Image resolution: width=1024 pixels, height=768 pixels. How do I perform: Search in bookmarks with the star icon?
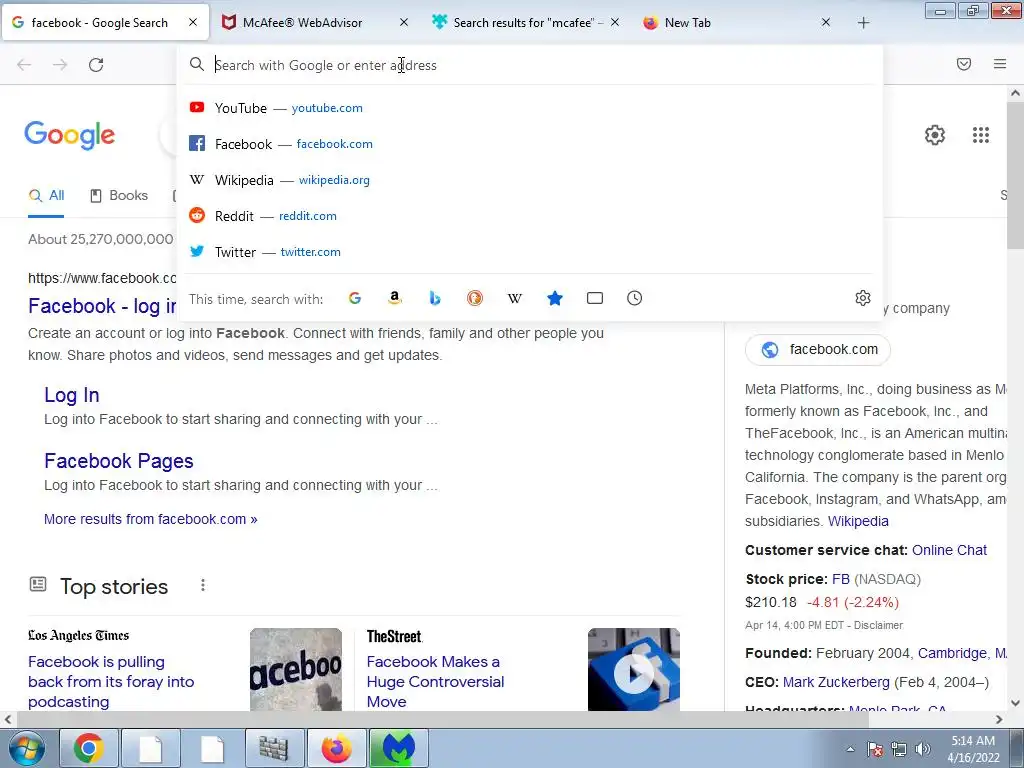(555, 298)
